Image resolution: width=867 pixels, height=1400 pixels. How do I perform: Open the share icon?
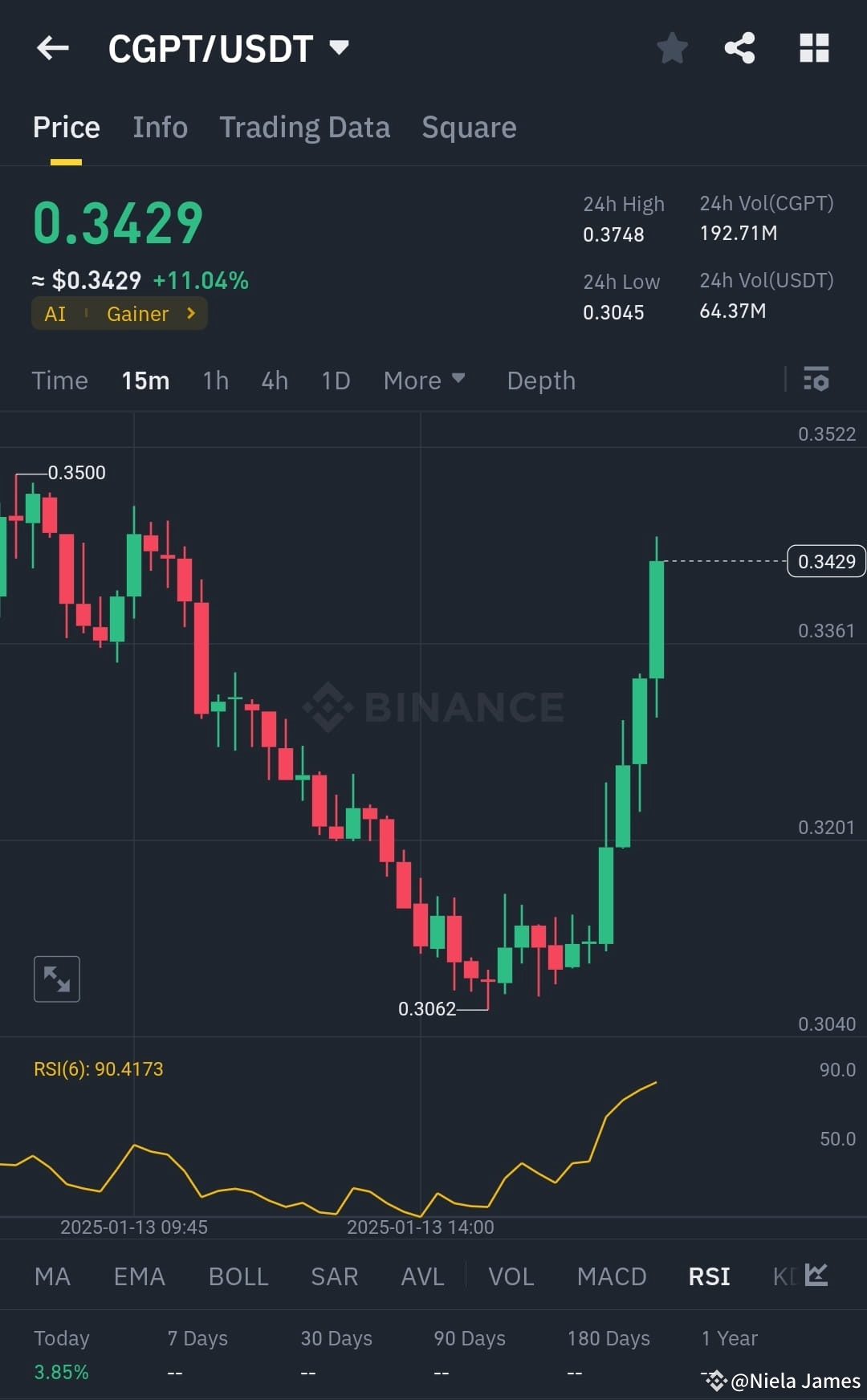(x=739, y=48)
